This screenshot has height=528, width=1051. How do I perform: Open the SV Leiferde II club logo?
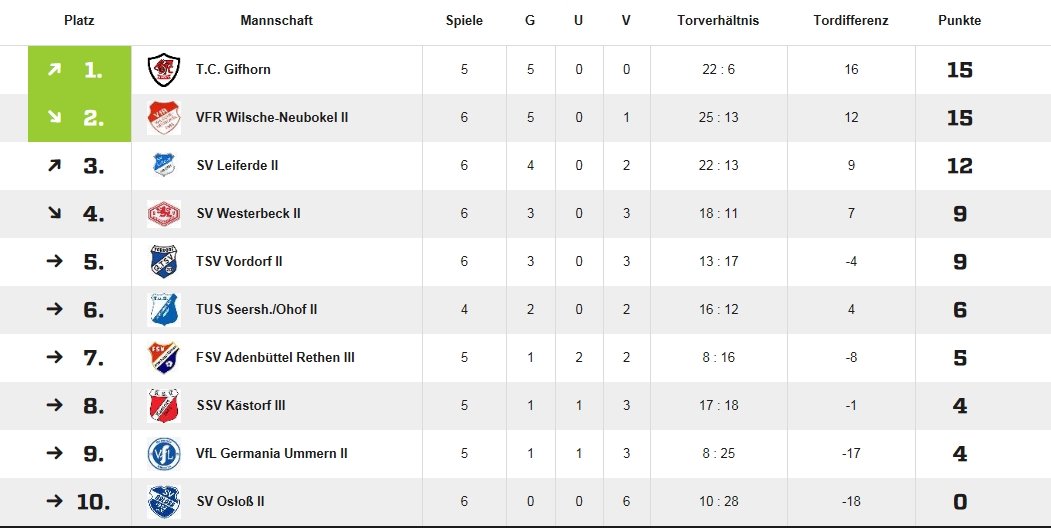coord(164,166)
